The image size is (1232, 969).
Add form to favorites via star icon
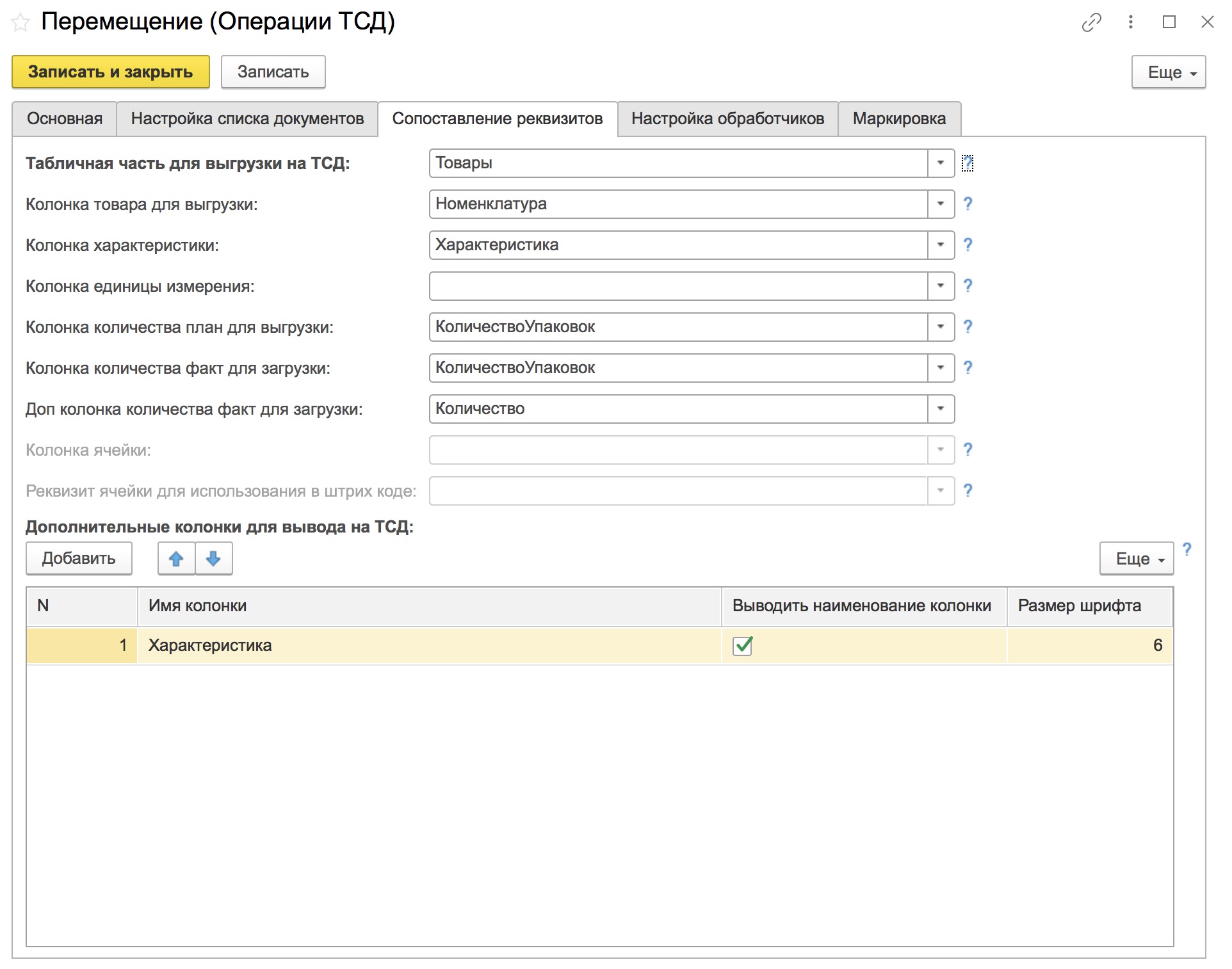20,23
